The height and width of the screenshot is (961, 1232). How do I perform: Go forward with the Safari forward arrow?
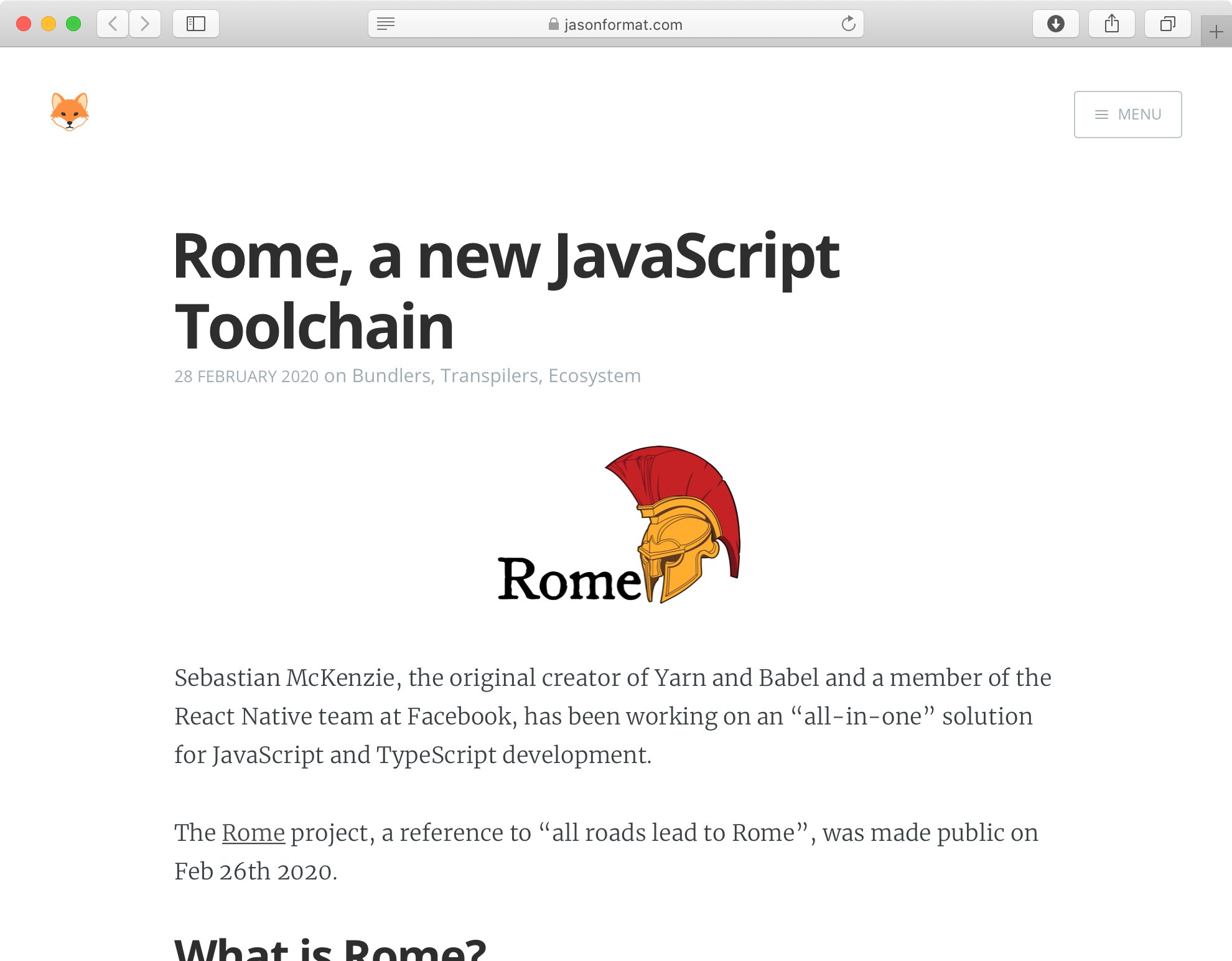click(x=145, y=24)
